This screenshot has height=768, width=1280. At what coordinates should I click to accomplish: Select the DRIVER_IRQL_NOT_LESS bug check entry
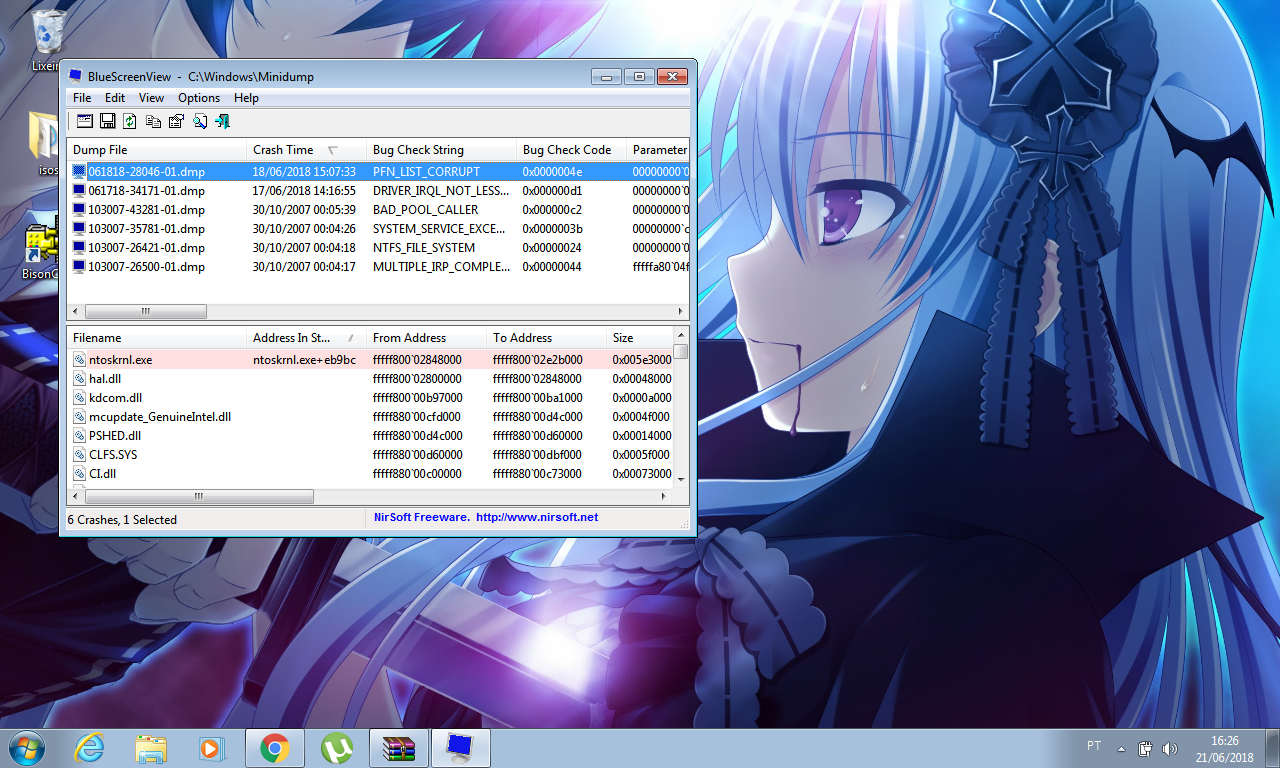(441, 191)
